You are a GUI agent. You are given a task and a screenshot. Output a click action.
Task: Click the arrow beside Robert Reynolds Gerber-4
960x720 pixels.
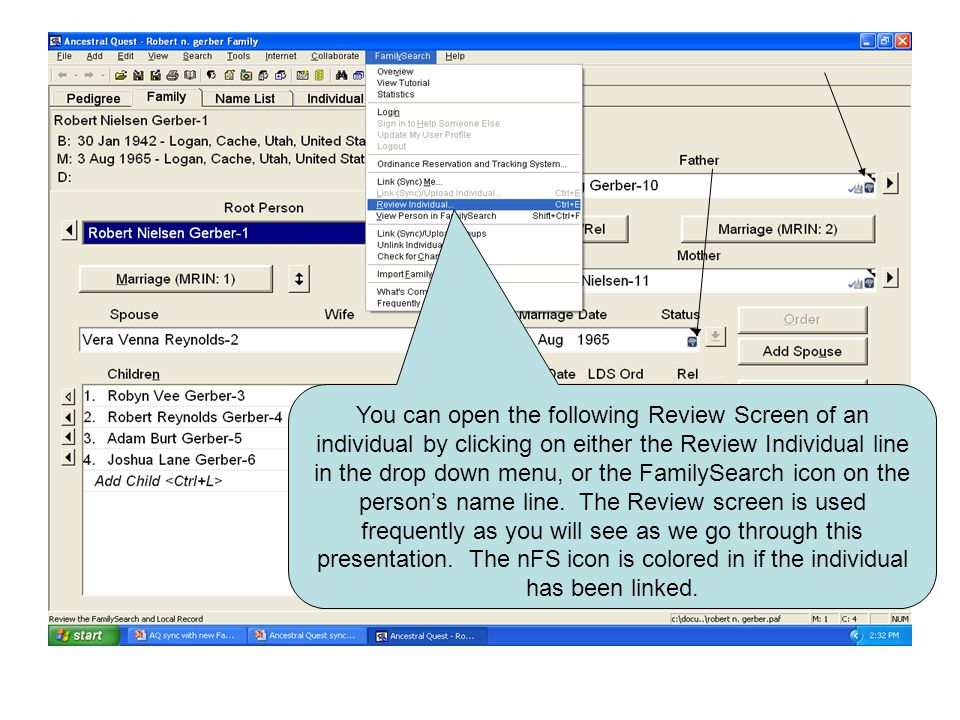pos(69,418)
